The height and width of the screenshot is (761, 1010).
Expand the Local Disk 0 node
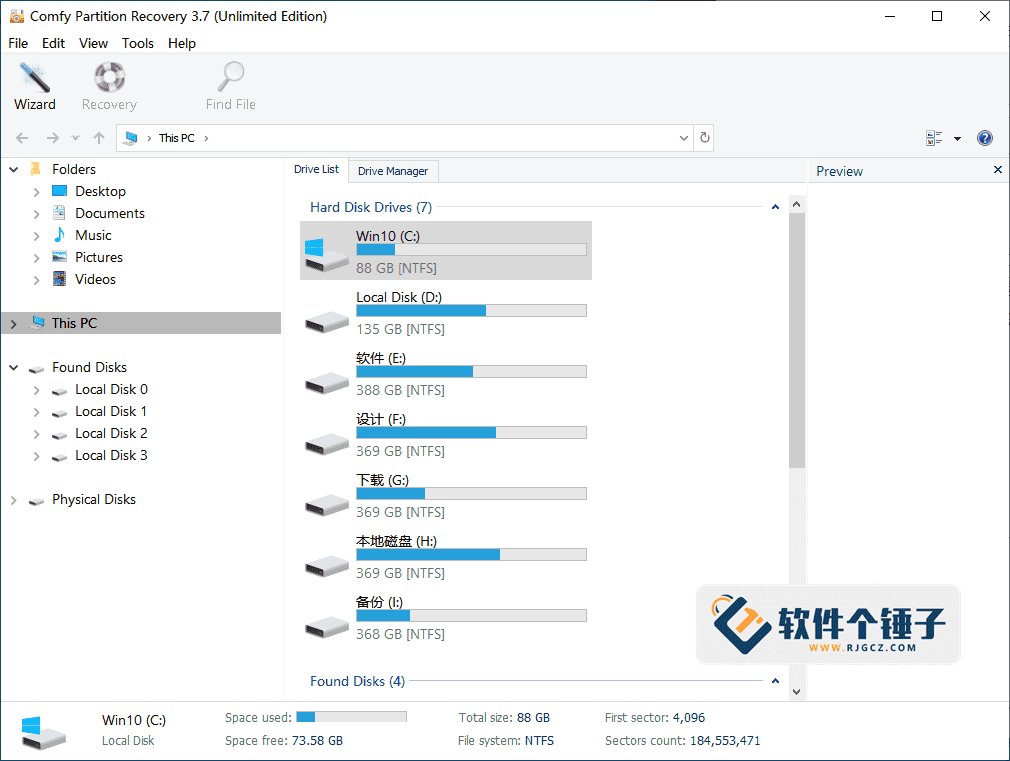point(36,389)
